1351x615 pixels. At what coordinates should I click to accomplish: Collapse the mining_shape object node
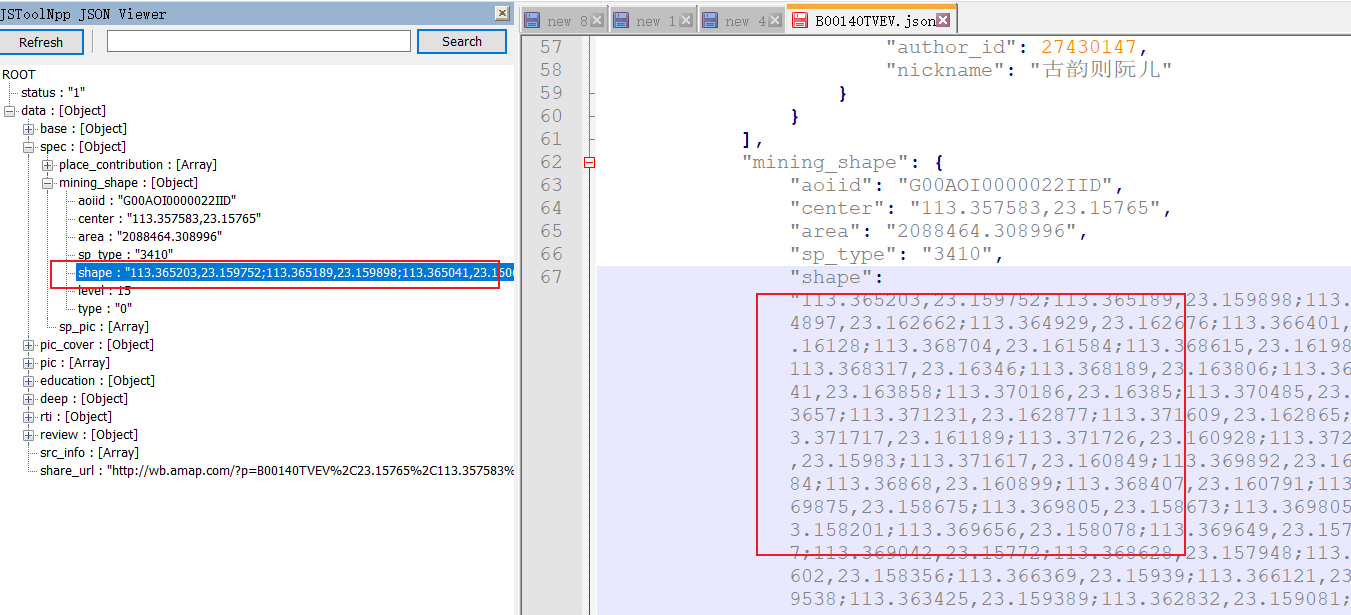[x=48, y=183]
